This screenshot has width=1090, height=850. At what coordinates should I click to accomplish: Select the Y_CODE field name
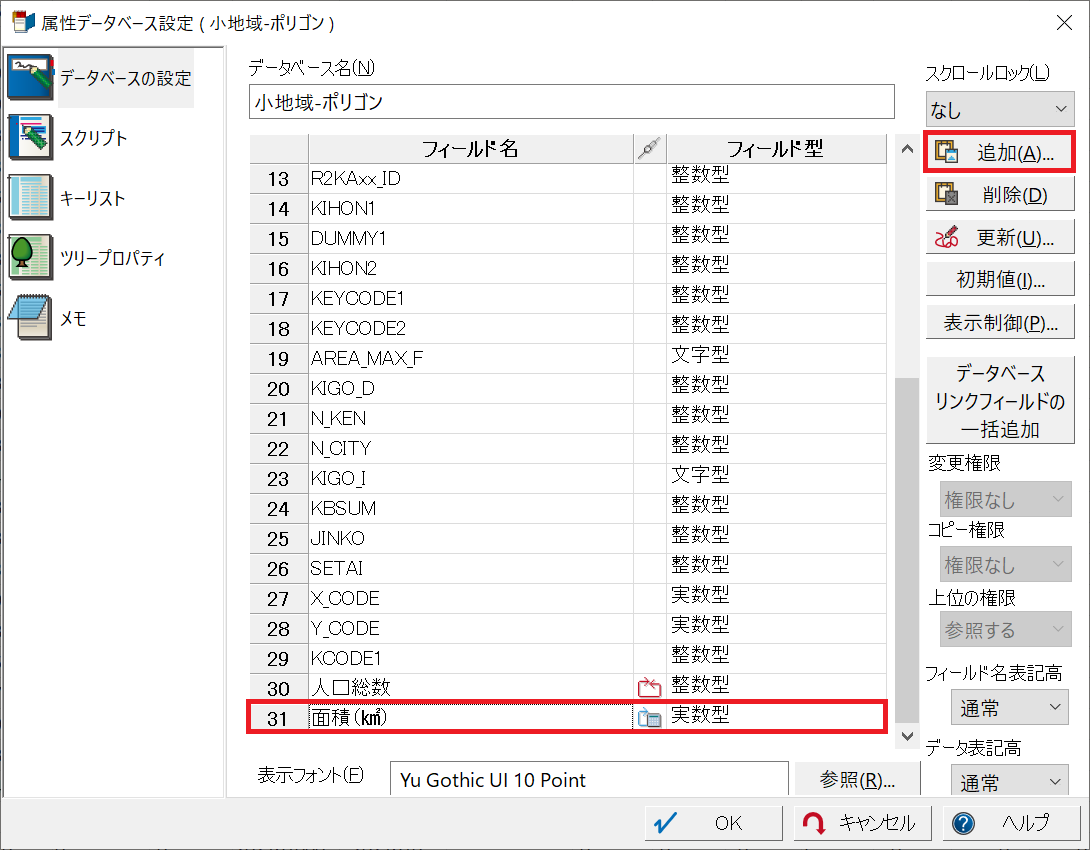click(x=345, y=628)
